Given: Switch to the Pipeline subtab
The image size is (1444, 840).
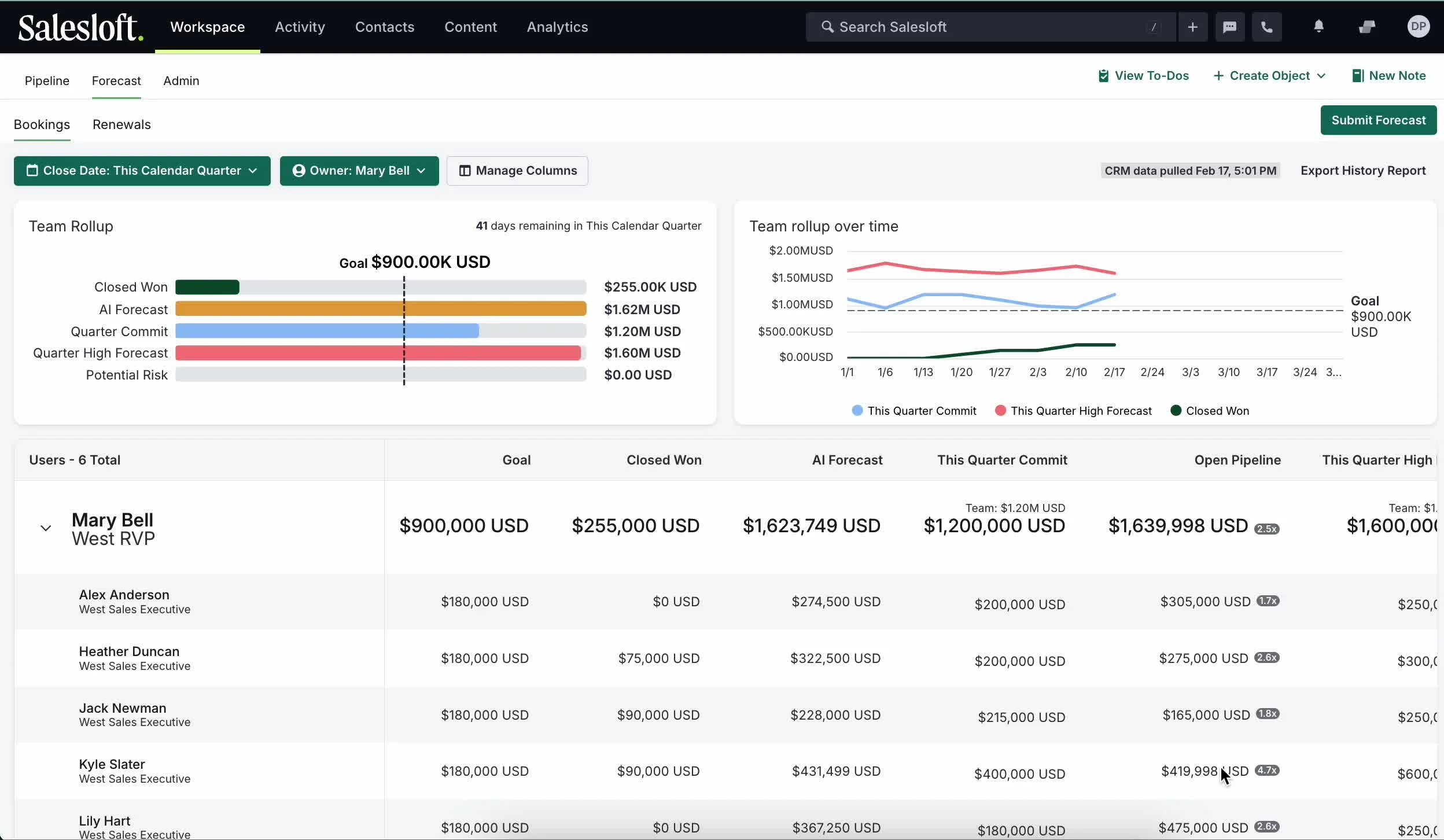Looking at the screenshot, I should (47, 80).
